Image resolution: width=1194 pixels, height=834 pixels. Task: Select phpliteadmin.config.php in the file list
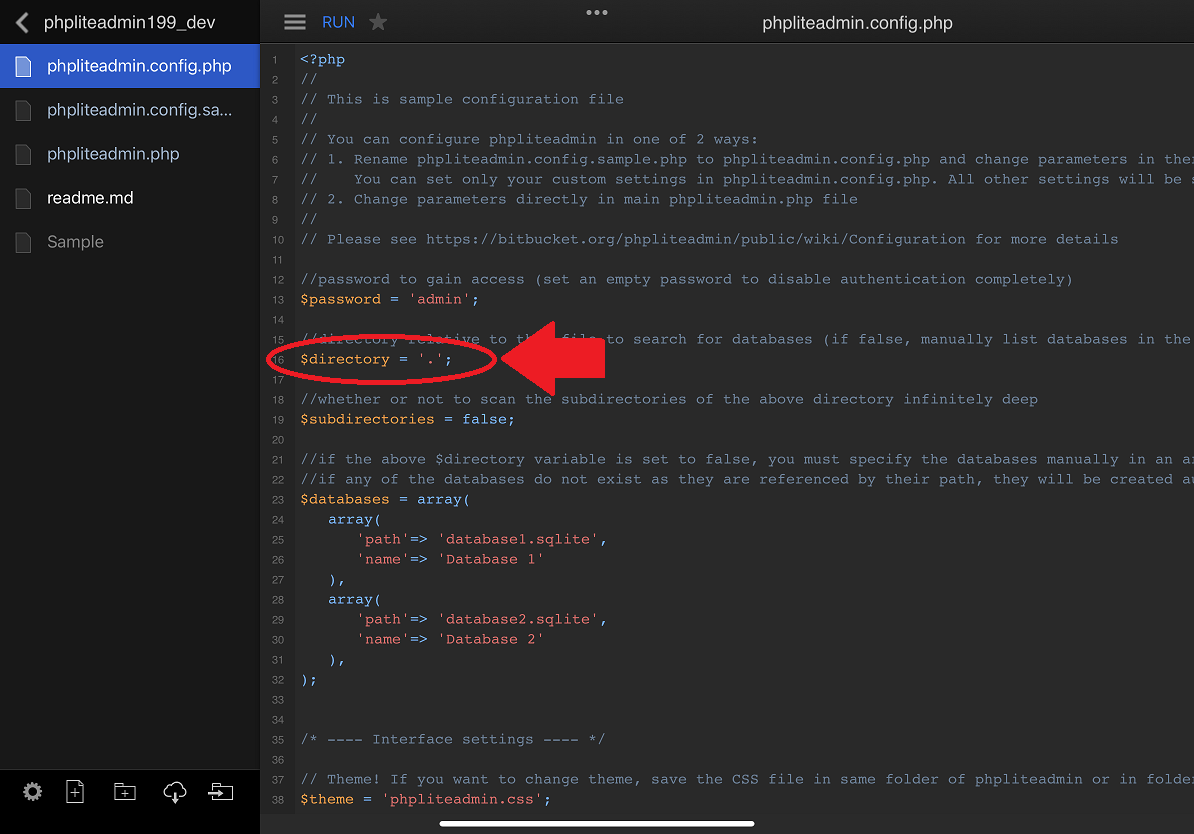pyautogui.click(x=129, y=66)
